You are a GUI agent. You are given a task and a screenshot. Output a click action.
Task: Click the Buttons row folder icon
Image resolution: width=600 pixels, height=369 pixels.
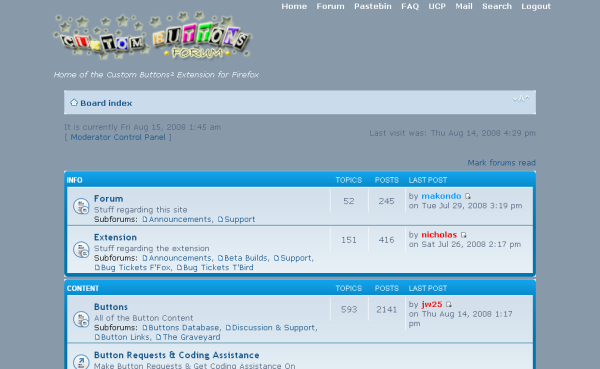coord(81,319)
